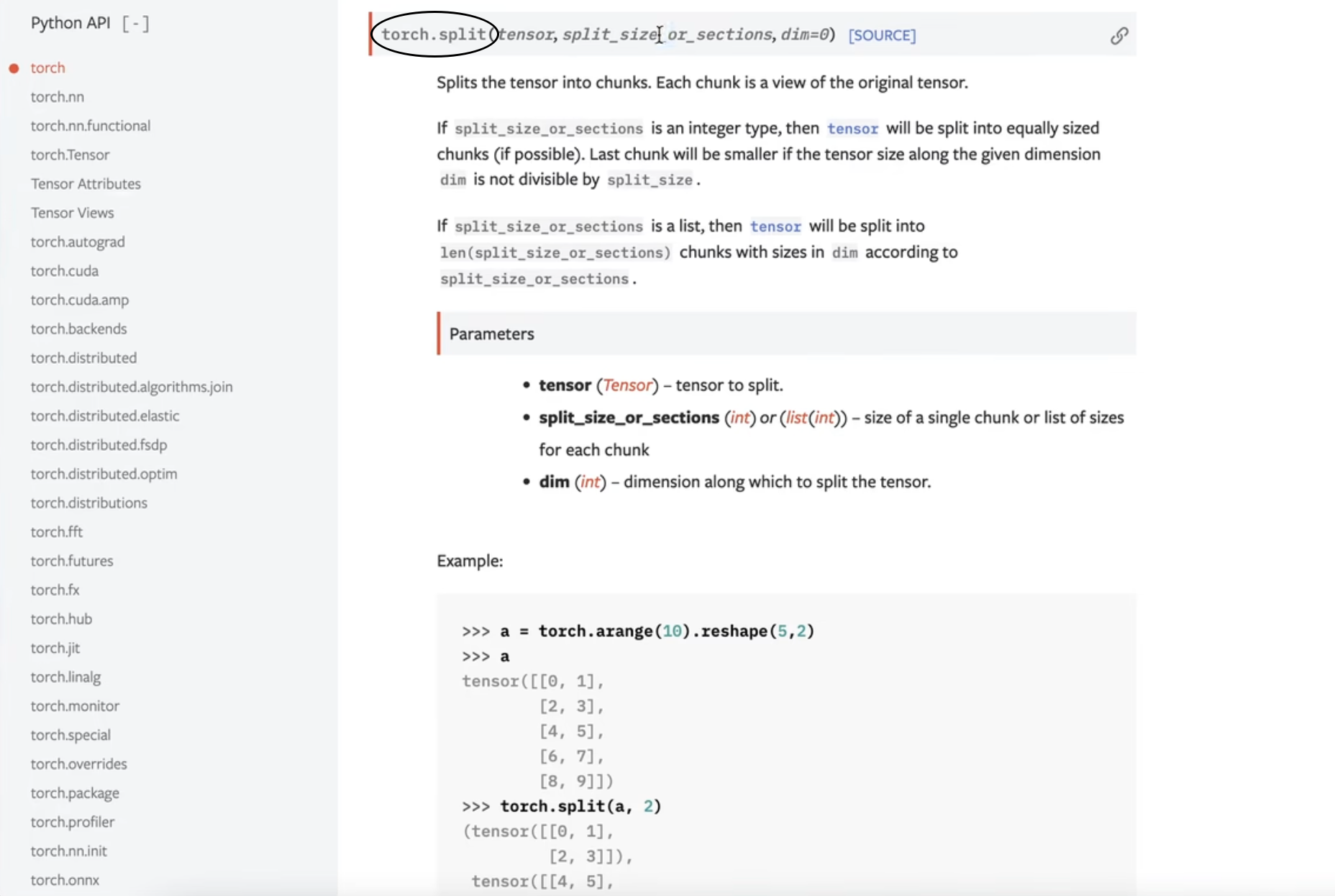Click the 'Parameters' section heading
The image size is (1335, 896).
point(492,334)
